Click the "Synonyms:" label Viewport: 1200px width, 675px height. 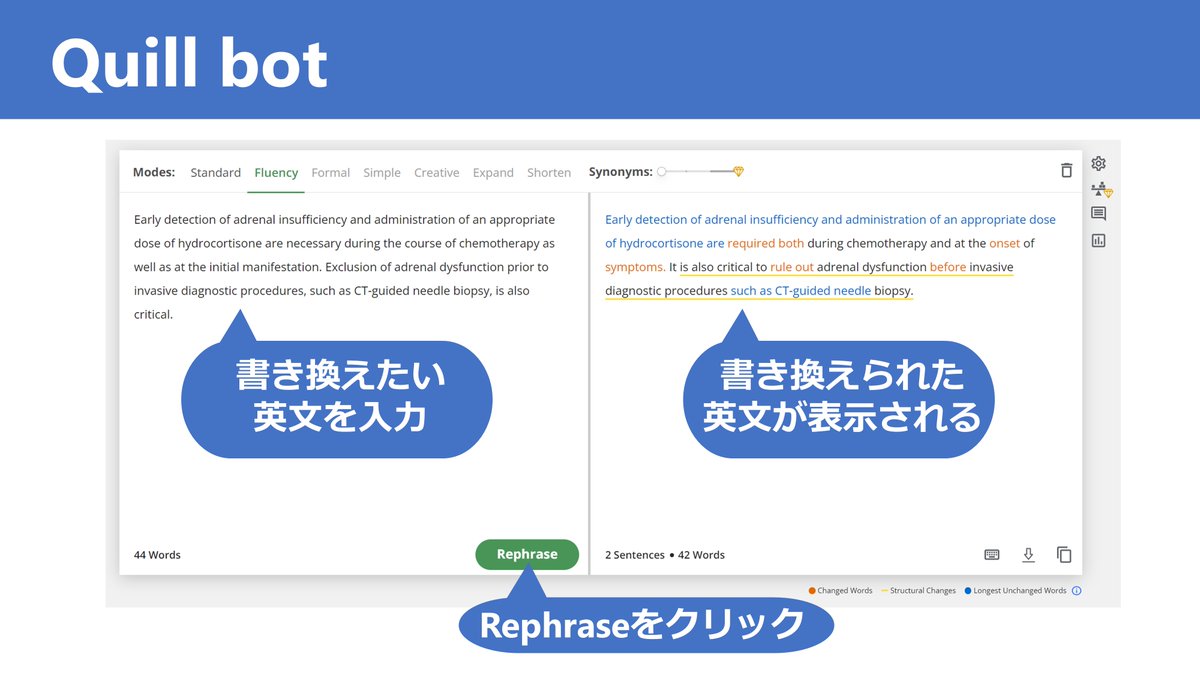pos(620,172)
